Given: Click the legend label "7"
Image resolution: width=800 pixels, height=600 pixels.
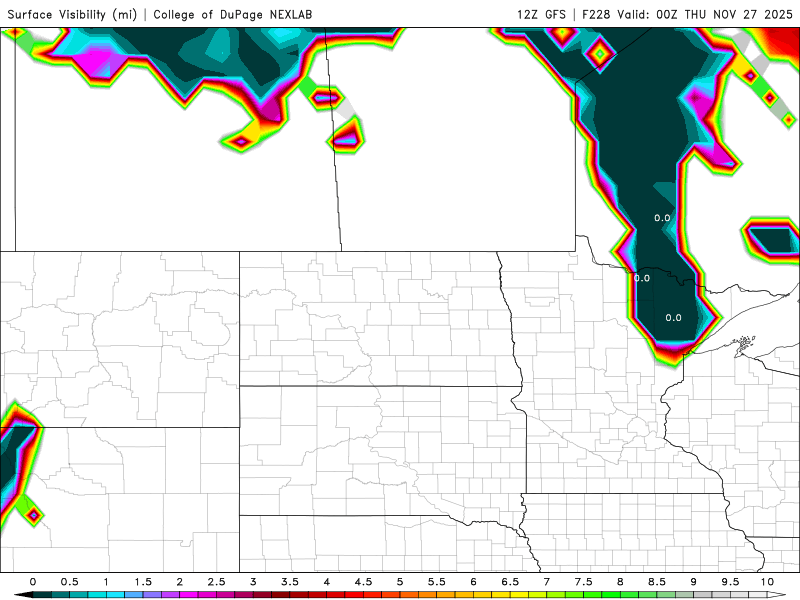Looking at the screenshot, I should click(x=547, y=582).
